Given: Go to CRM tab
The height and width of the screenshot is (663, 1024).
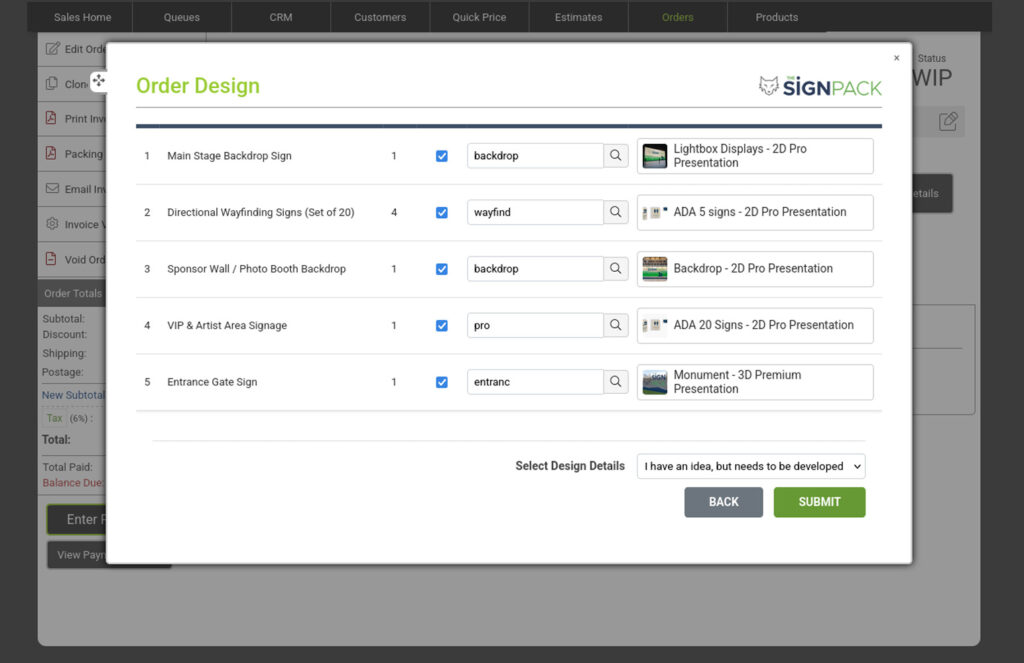Looking at the screenshot, I should (281, 17).
